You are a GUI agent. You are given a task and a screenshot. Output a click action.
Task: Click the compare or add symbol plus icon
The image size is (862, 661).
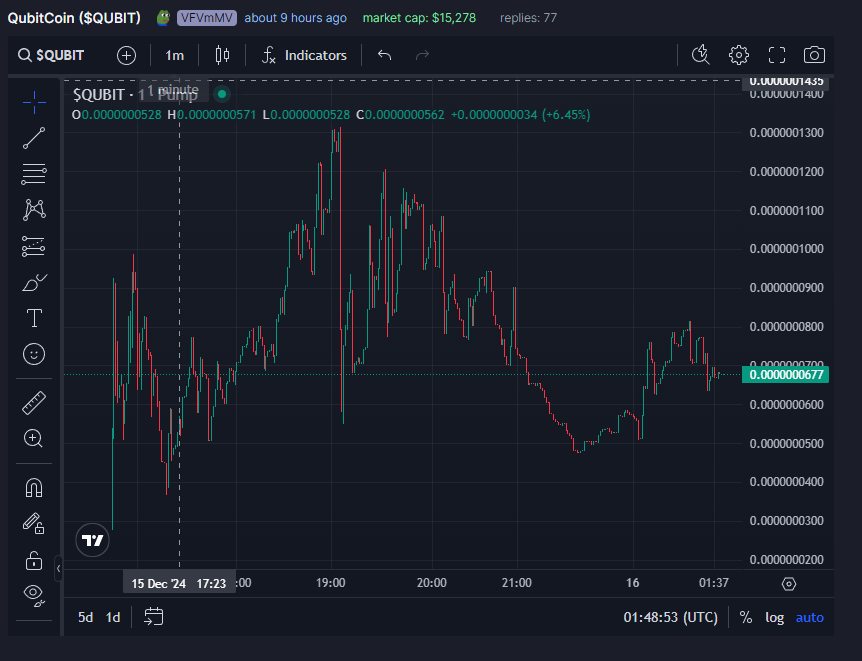coord(126,55)
